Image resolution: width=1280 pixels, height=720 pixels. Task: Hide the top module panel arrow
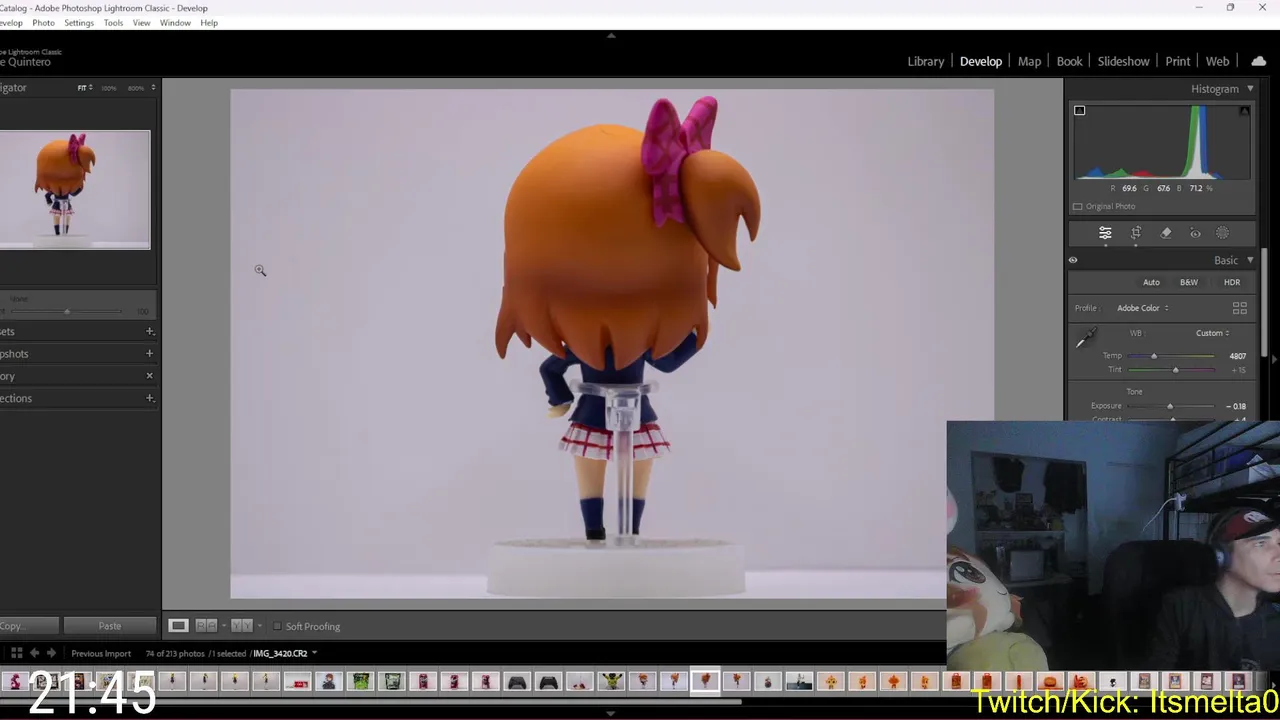coord(611,35)
